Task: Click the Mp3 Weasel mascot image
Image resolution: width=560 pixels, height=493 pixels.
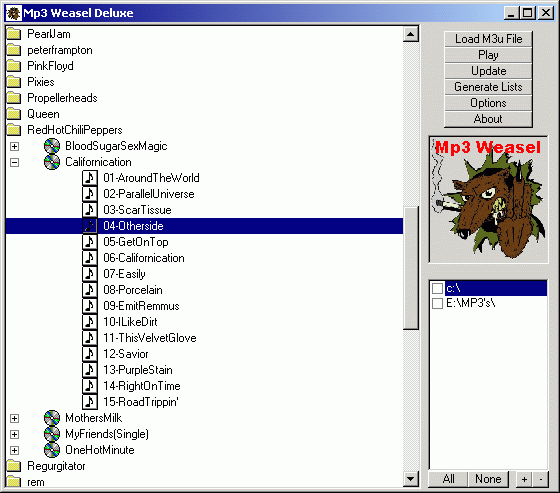Action: tap(488, 199)
